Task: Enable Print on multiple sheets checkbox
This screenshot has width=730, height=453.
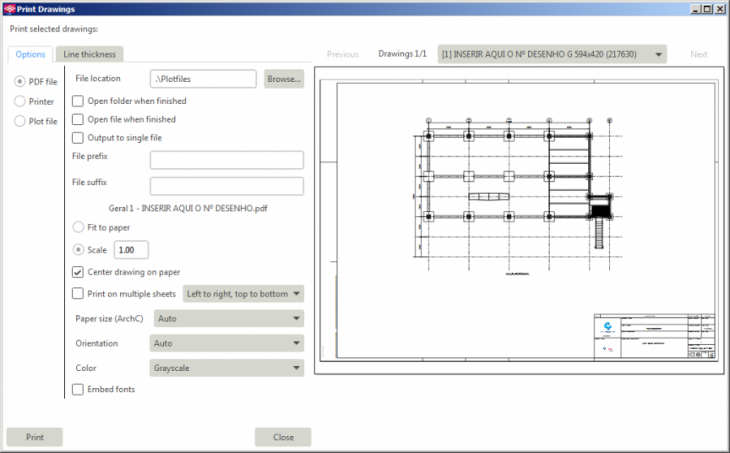Action: (x=78, y=294)
